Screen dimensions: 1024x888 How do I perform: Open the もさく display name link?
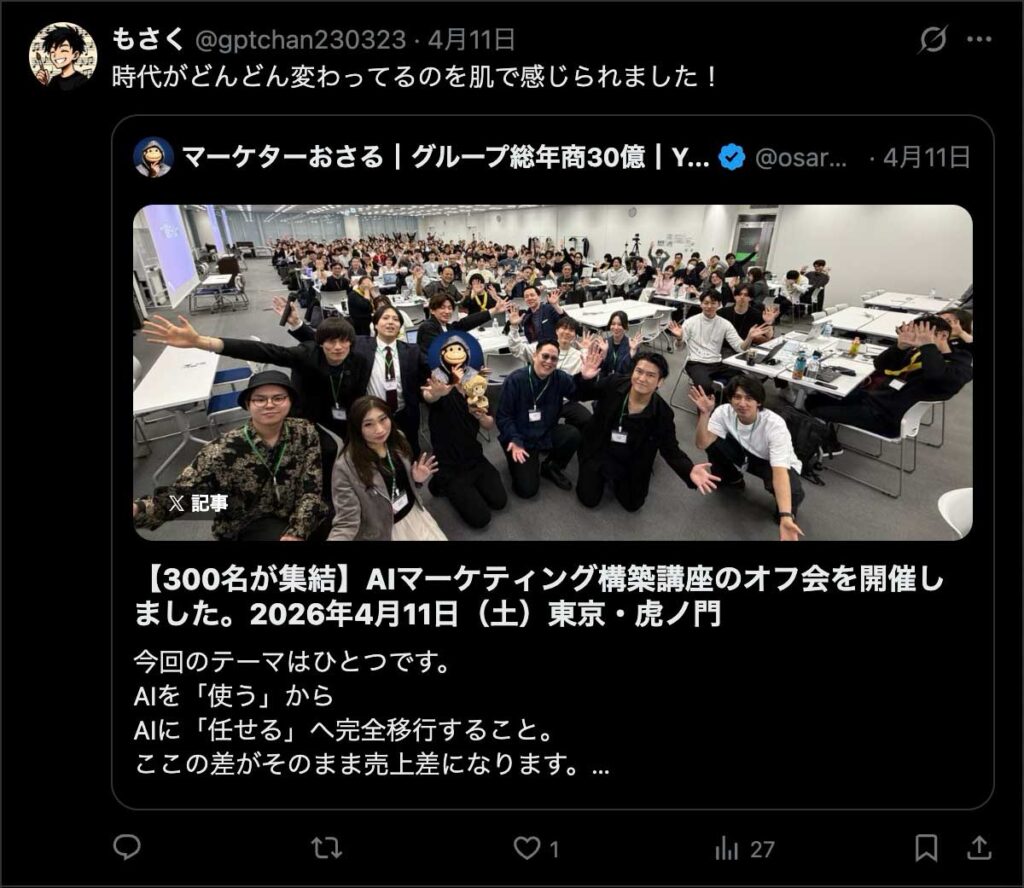click(x=148, y=40)
